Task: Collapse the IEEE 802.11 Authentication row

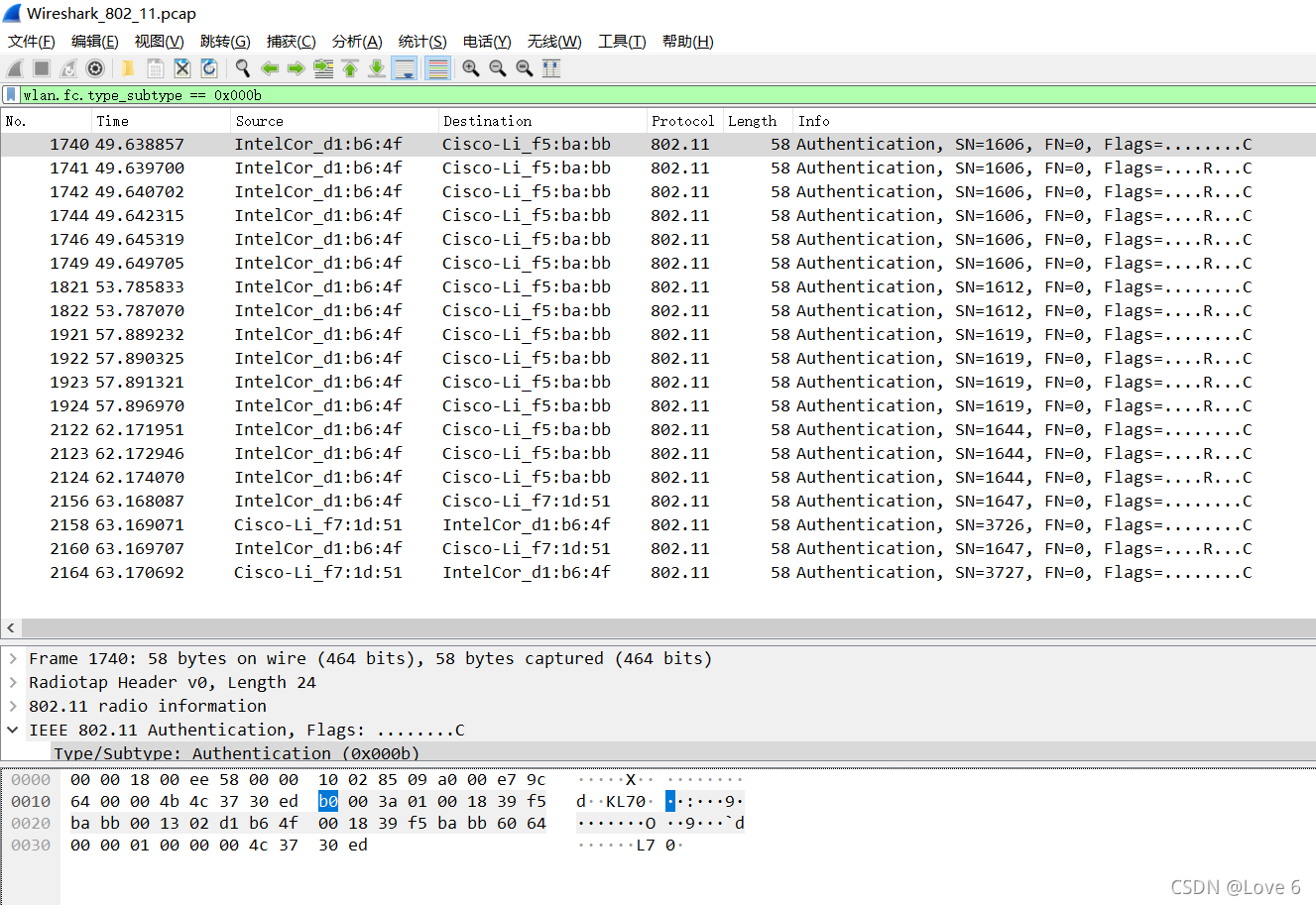Action: pyautogui.click(x=13, y=730)
